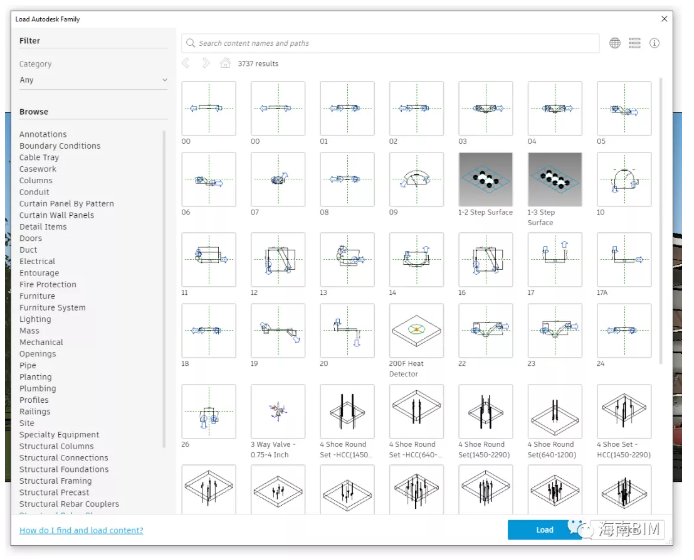Browse Specialty Equipment category
This screenshot has height=560, width=694.
tap(59, 435)
